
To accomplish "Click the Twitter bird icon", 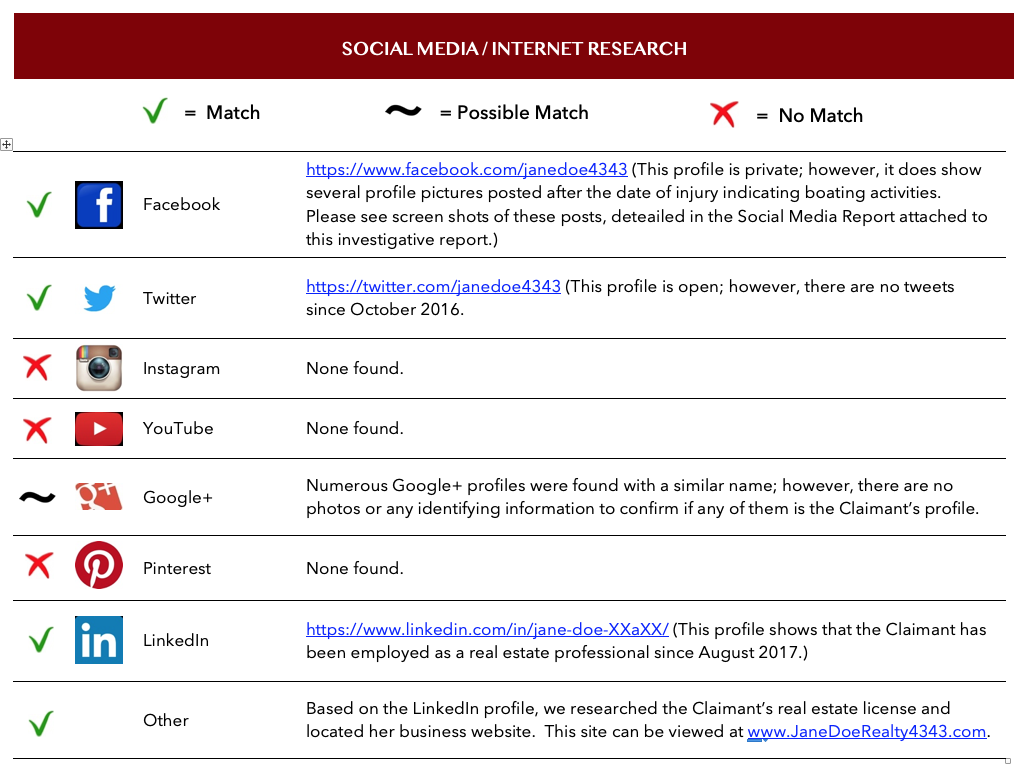I will click(x=99, y=298).
